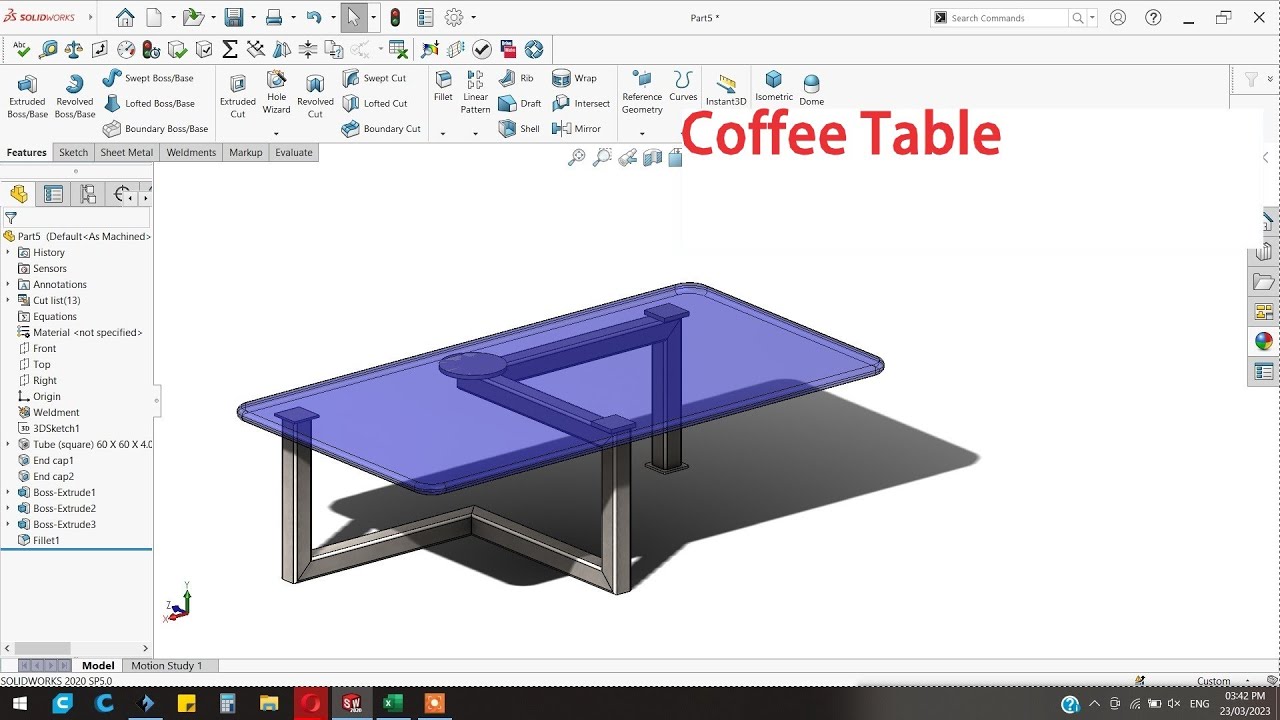
Task: Apply the Shell feature
Action: click(x=519, y=129)
